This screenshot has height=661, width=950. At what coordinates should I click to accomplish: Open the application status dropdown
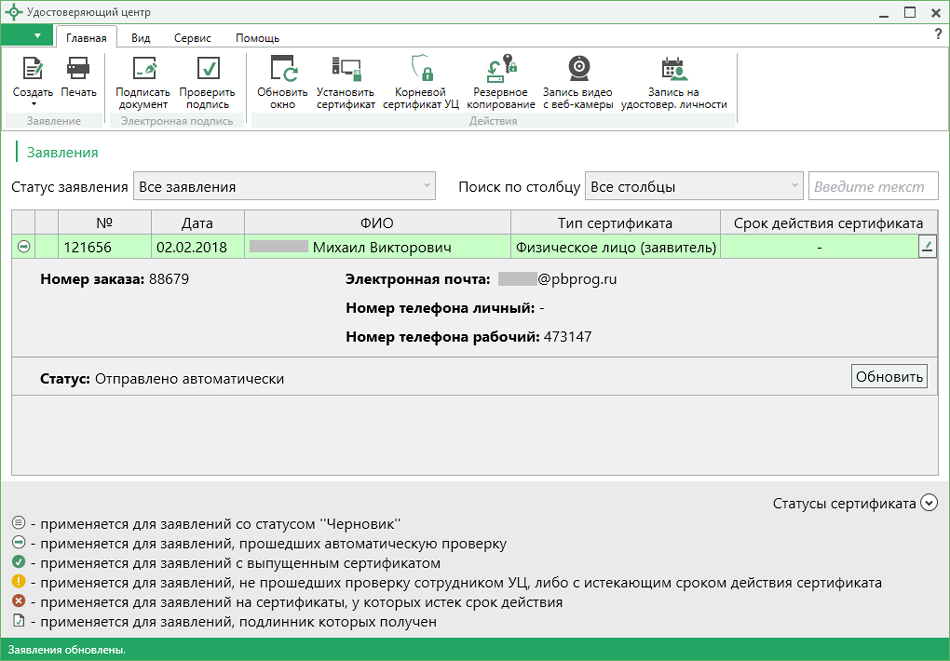pyautogui.click(x=284, y=186)
